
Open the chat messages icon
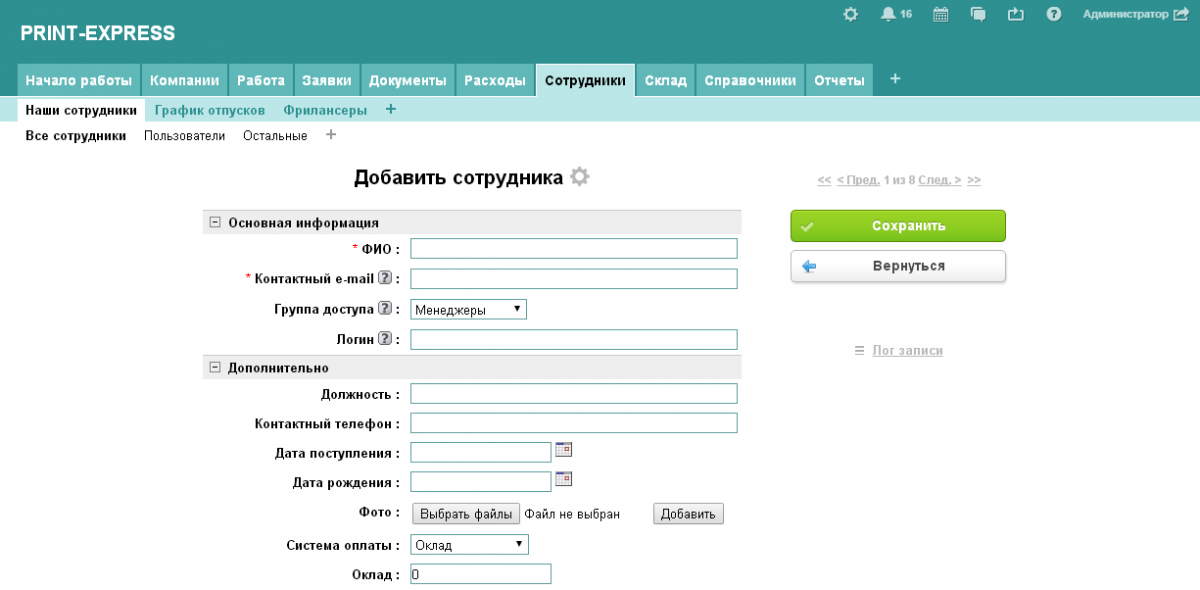(978, 14)
